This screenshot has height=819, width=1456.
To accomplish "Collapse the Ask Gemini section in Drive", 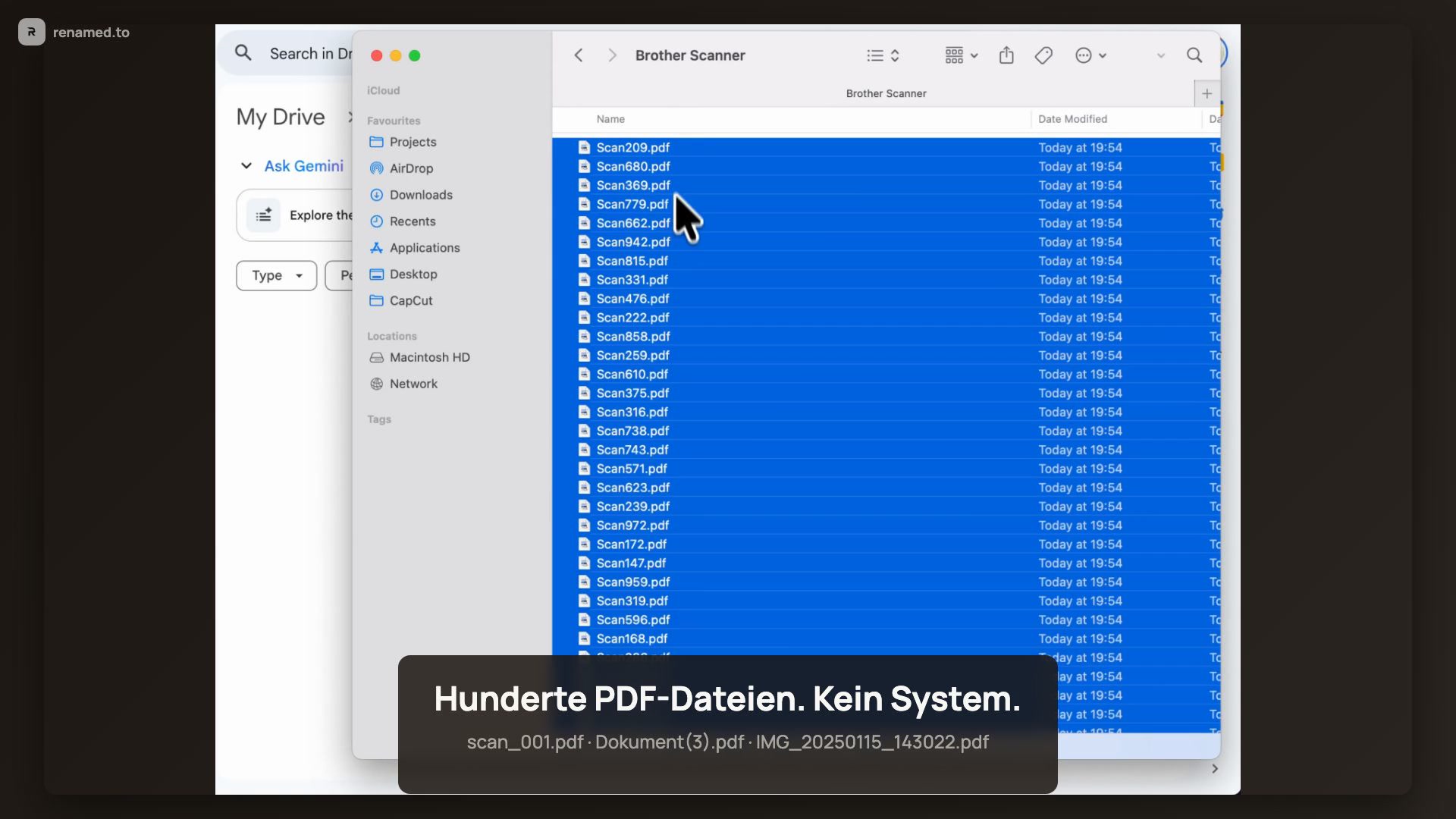I will pyautogui.click(x=246, y=165).
